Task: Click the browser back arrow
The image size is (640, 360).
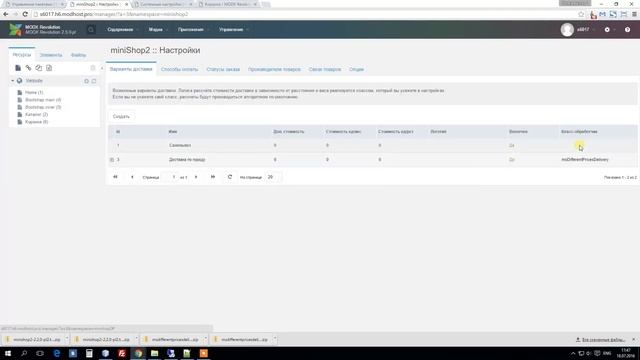Action: [x=6, y=14]
